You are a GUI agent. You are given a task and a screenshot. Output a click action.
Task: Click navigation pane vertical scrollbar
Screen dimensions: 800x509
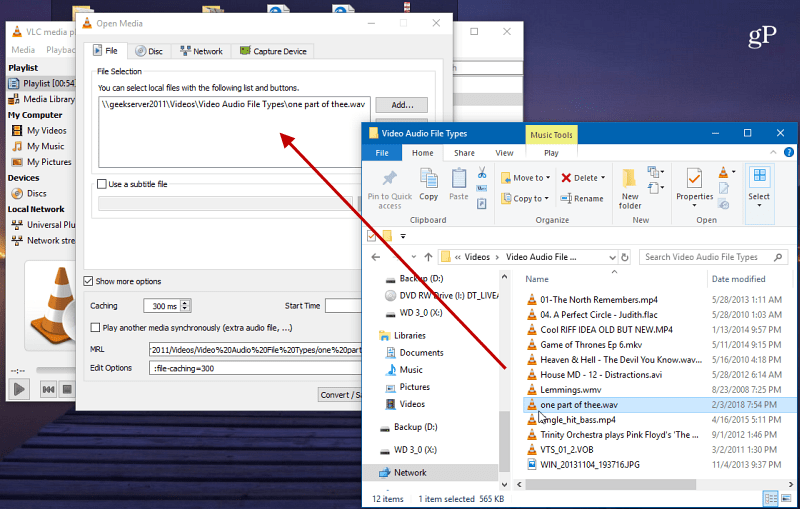click(x=504, y=442)
